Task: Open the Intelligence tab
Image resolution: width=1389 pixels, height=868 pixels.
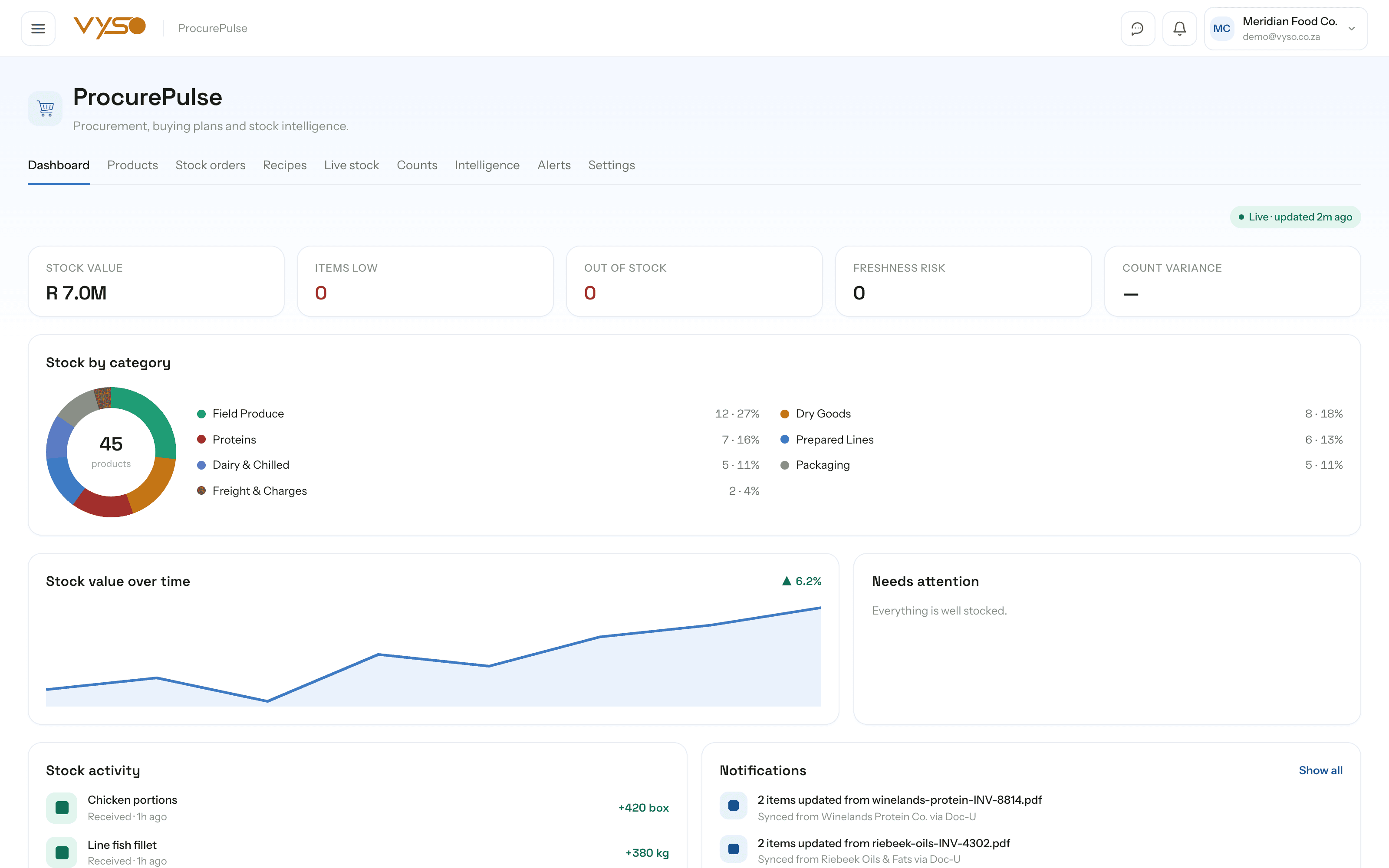Action: tap(487, 165)
